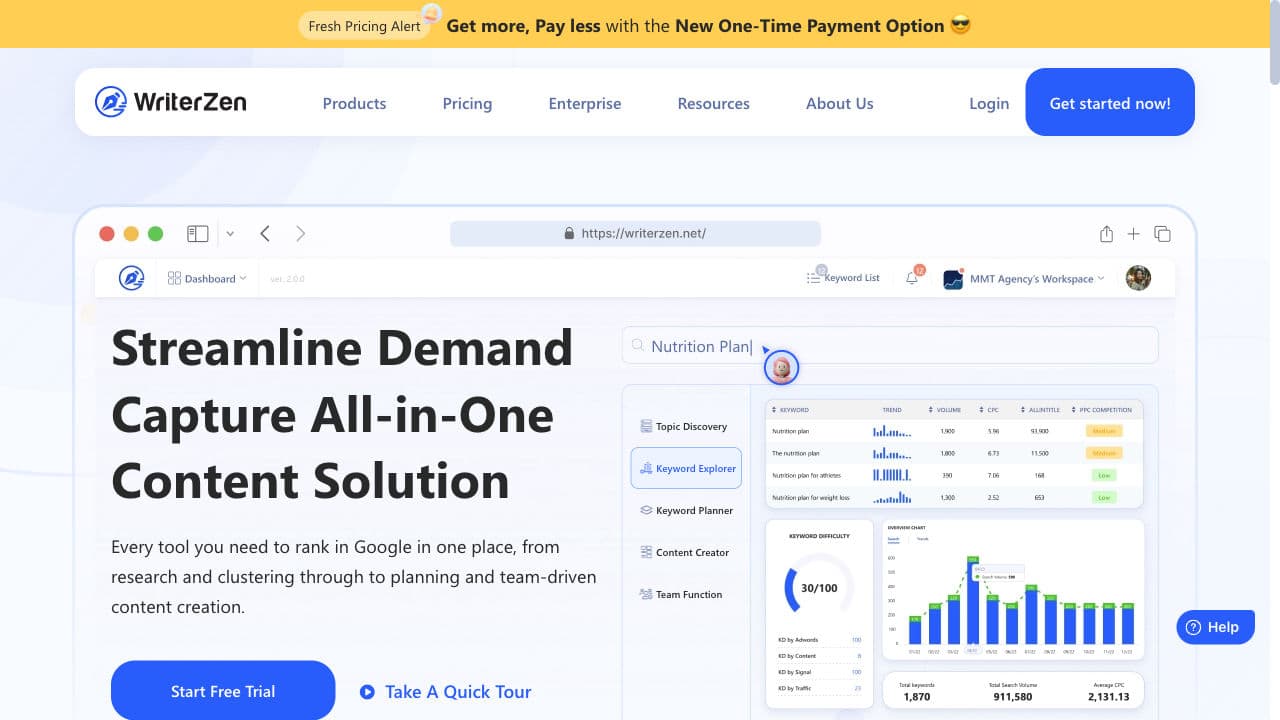The image size is (1280, 720).
Task: Click the writerzen.net address bar
Action: [x=635, y=233]
